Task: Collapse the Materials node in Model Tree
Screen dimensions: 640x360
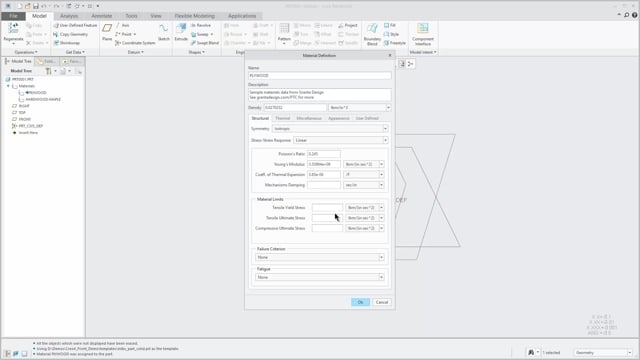Action: (x=8, y=86)
